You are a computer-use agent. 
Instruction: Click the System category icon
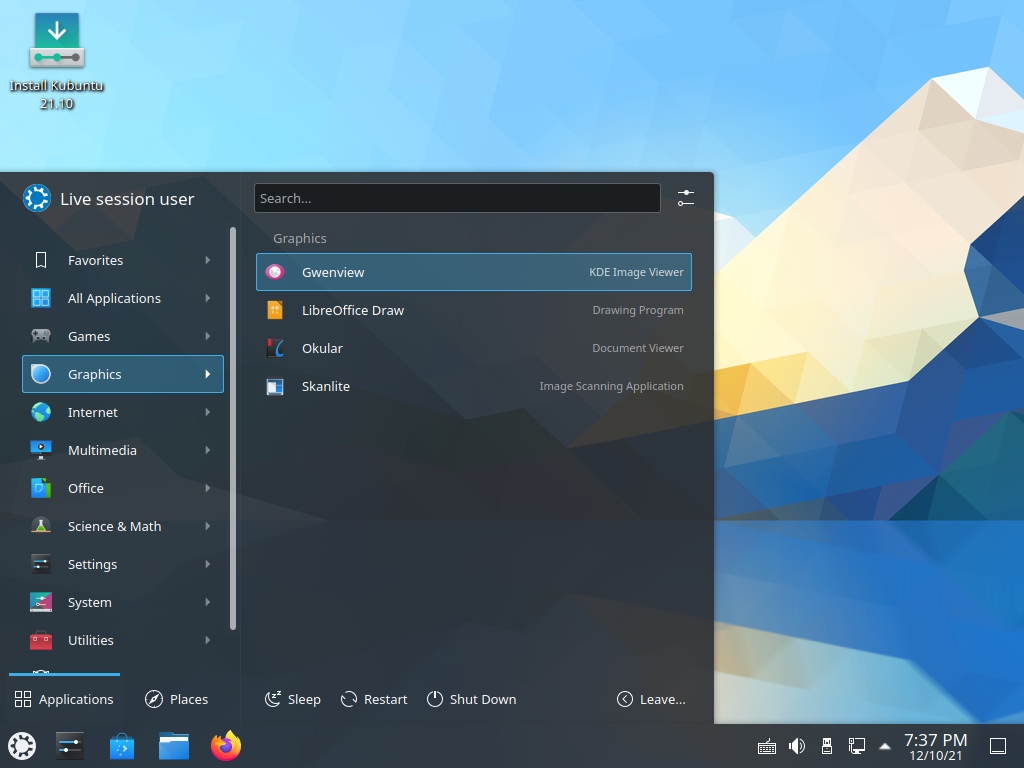point(40,601)
